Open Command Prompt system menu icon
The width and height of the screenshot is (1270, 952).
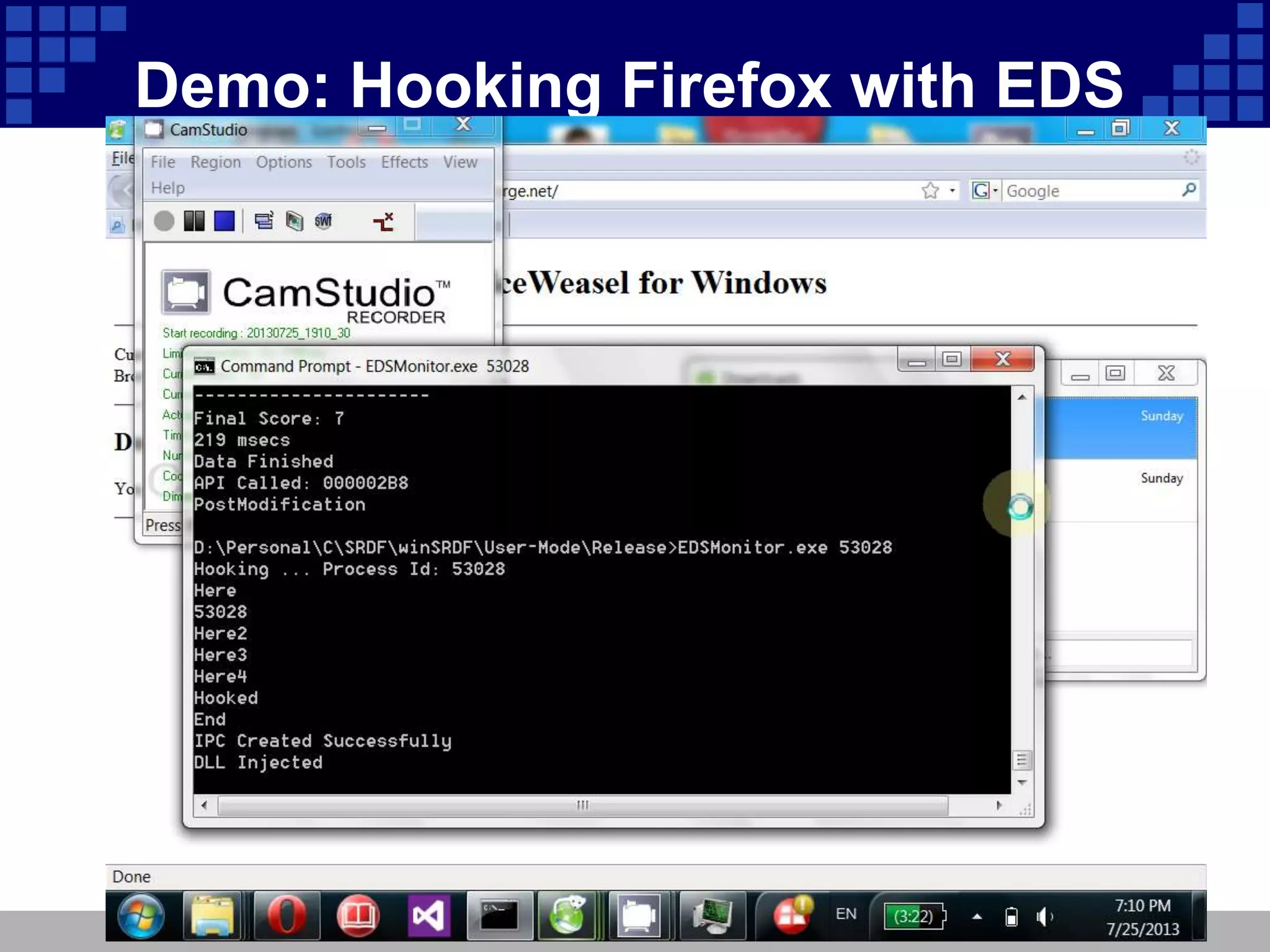[x=204, y=366]
